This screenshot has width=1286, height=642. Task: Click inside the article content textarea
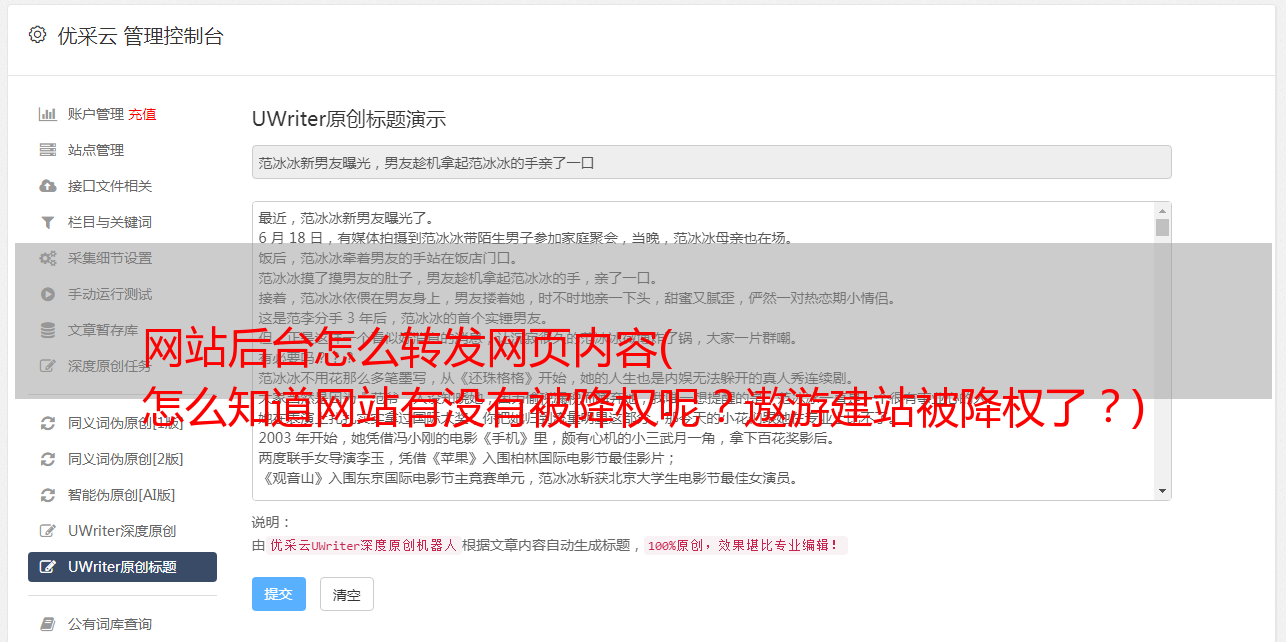pos(703,351)
